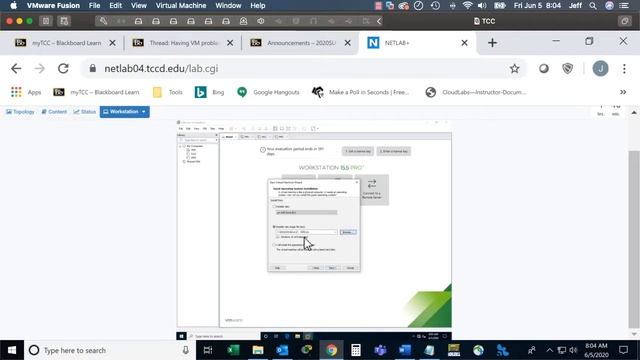Select the Installer disc image file radio option

click(x=274, y=227)
